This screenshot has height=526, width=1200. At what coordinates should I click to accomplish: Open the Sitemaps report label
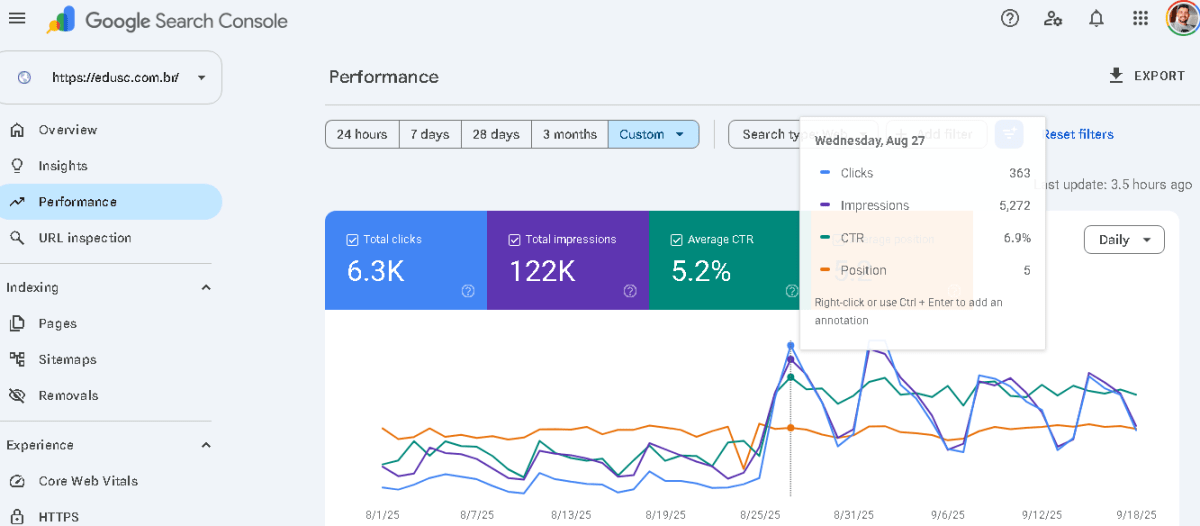pyautogui.click(x=68, y=359)
